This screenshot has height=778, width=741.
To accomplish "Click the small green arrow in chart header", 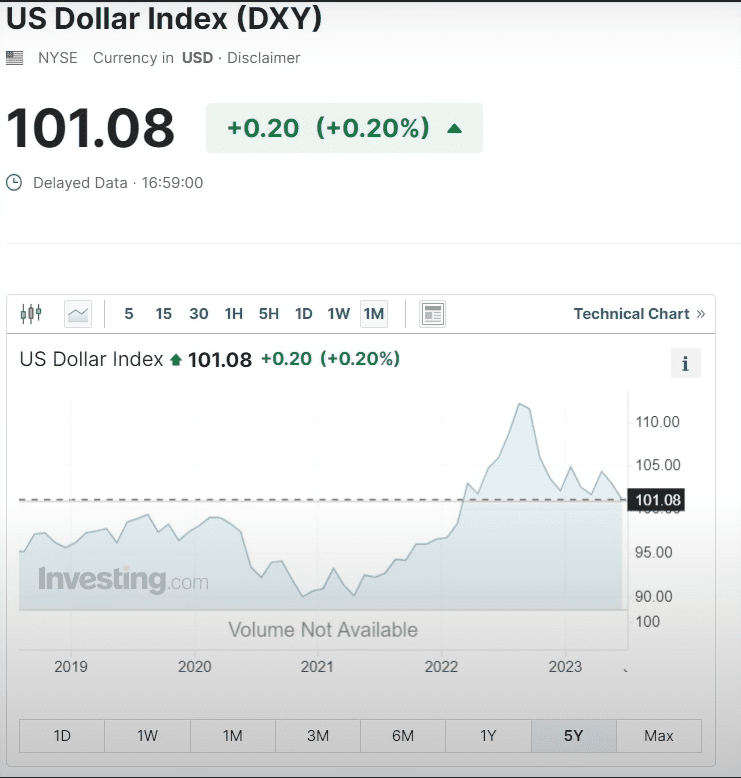I will click(176, 360).
